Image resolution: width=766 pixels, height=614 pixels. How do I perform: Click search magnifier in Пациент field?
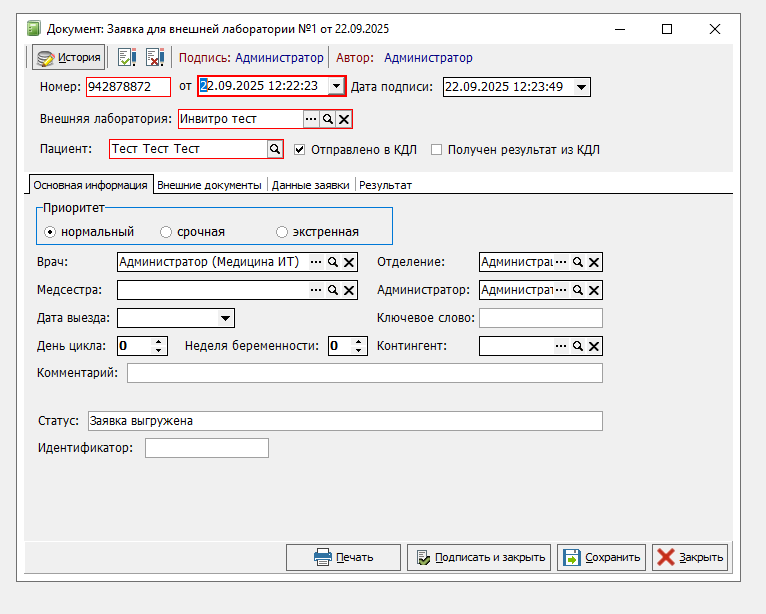pos(274,149)
